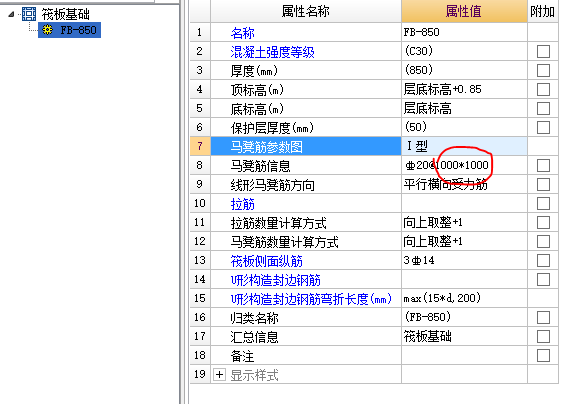Screen dimensions: 569x404
Task: Select row number 7 header
Action: [200, 146]
